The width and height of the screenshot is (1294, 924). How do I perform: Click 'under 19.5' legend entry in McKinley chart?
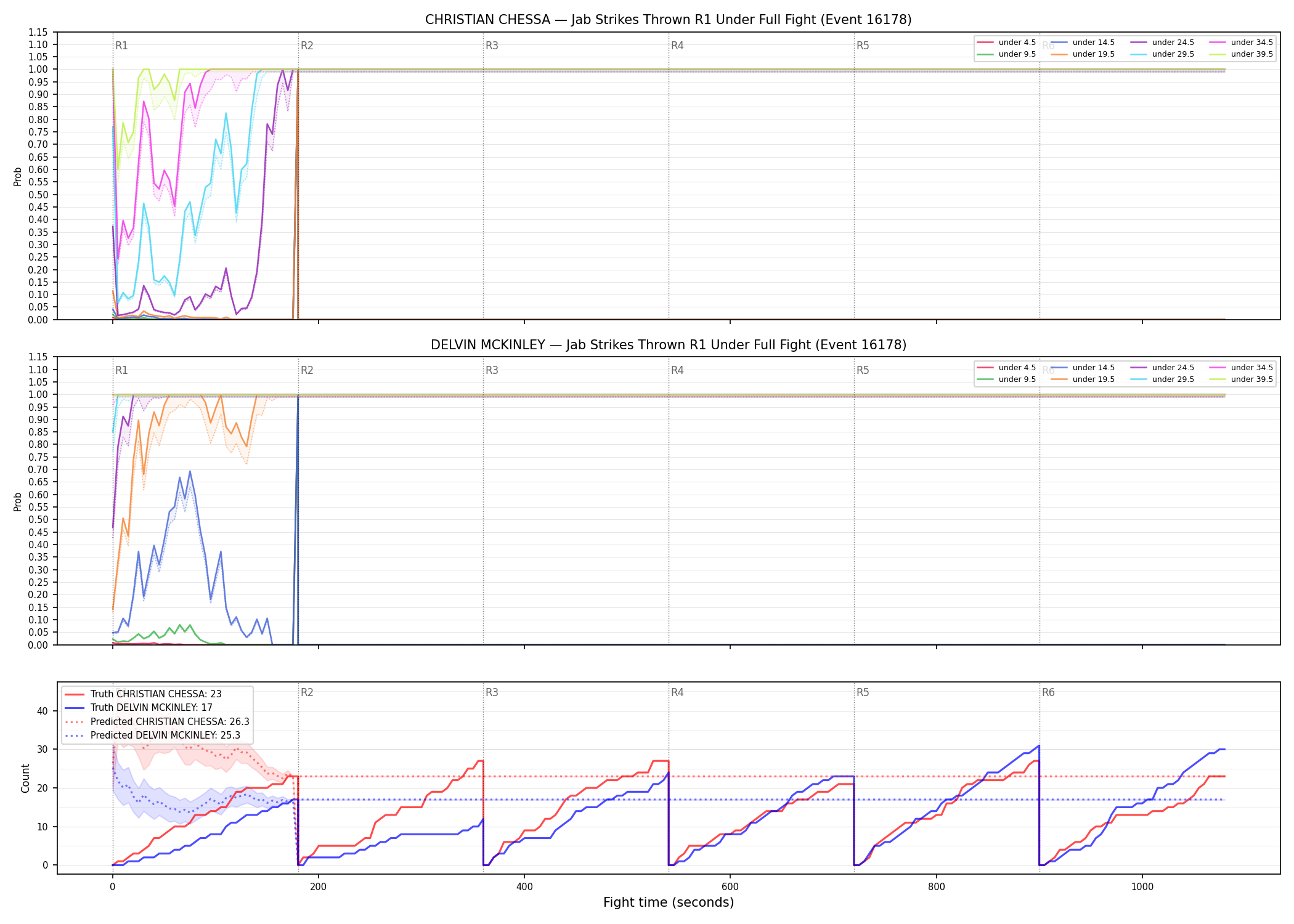(1083, 379)
